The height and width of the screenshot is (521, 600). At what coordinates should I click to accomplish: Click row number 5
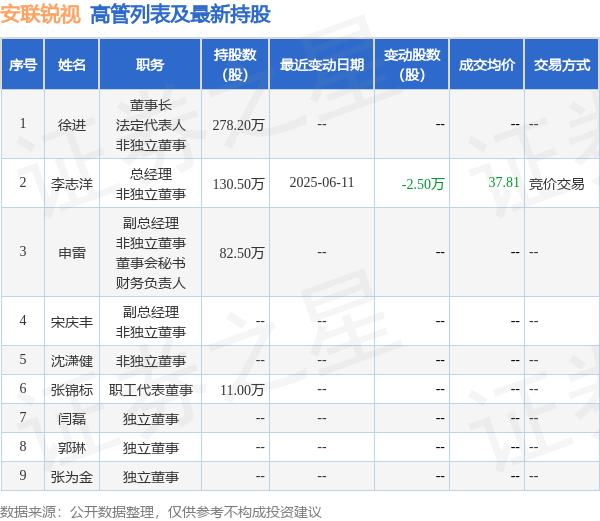click(x=23, y=359)
